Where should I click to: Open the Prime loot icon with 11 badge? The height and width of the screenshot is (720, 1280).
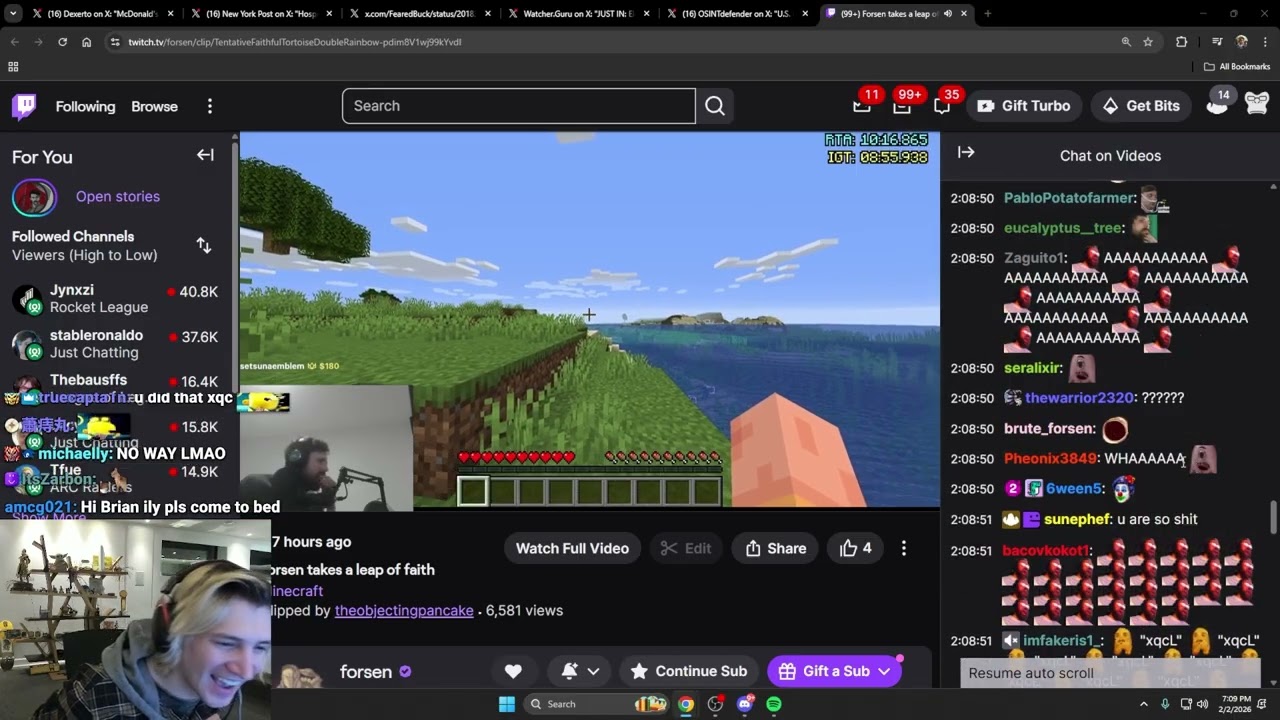[x=862, y=104]
